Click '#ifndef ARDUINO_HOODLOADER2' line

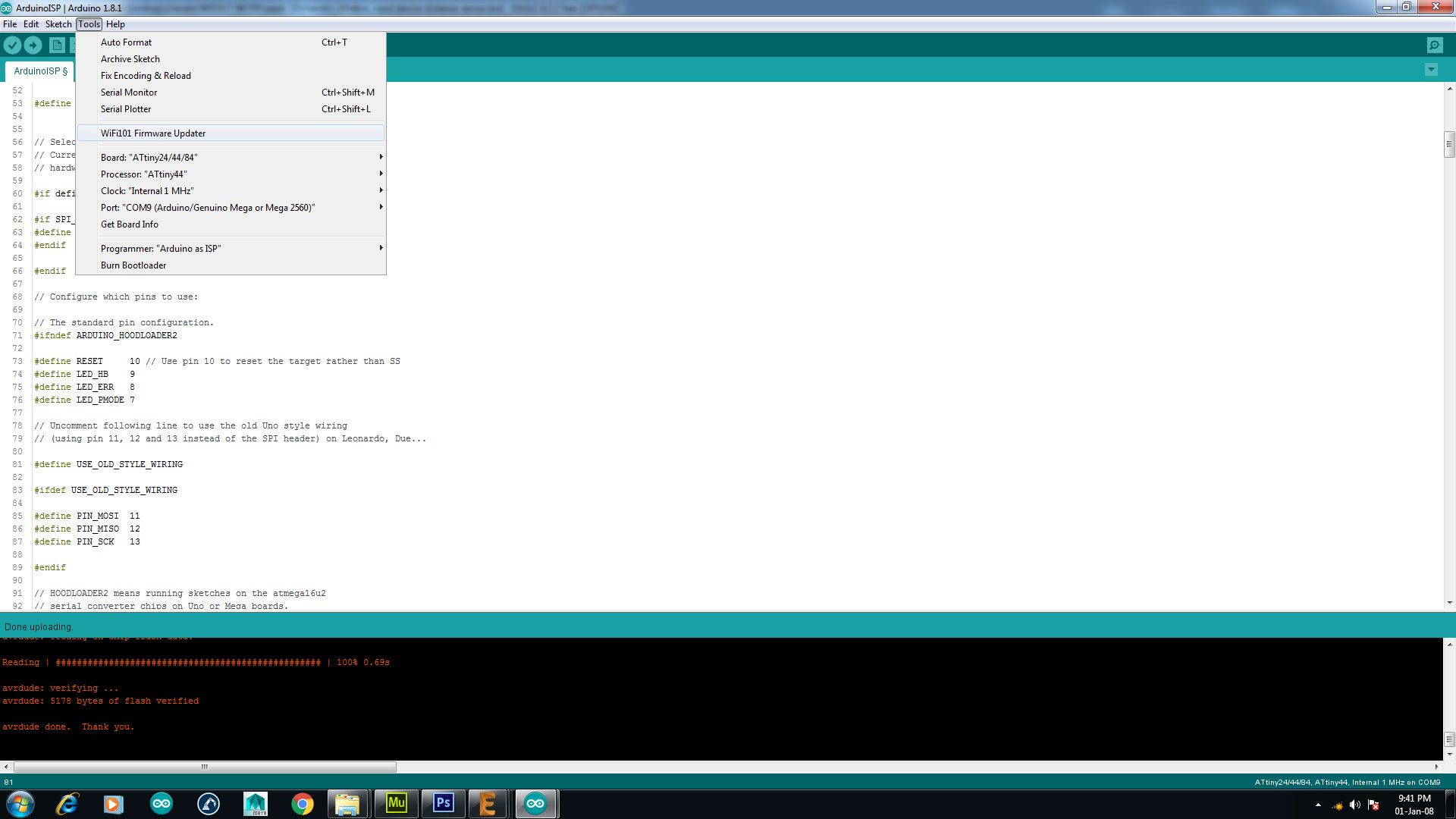pos(105,336)
